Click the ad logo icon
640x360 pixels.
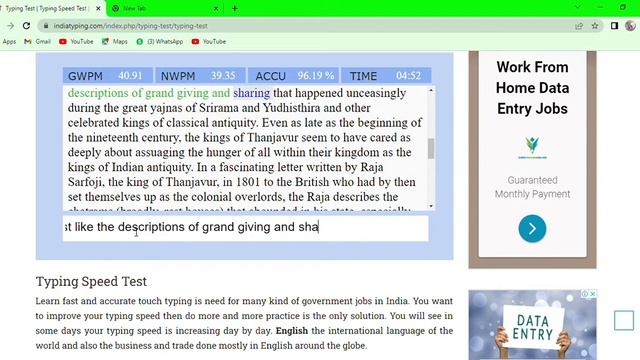532,148
